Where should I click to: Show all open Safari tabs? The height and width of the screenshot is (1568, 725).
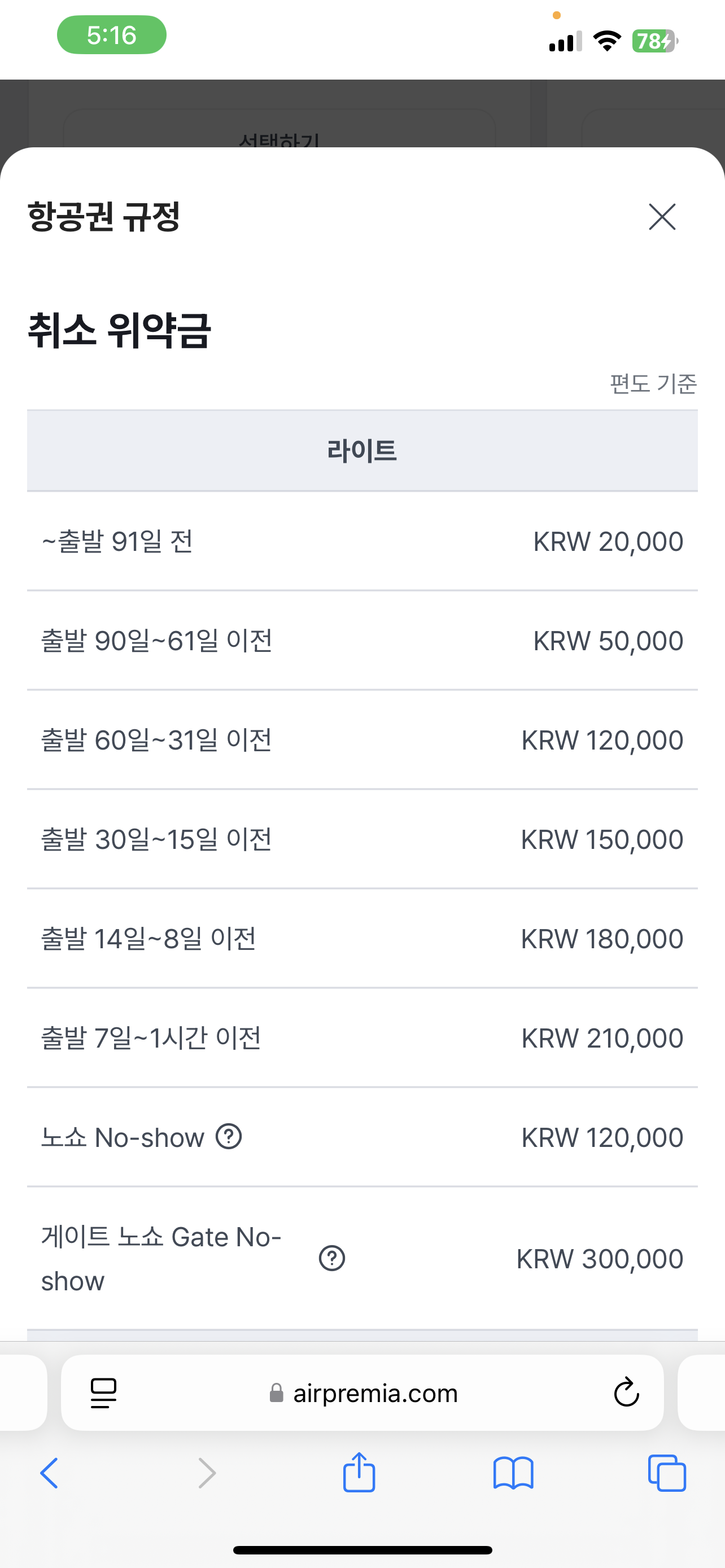(x=667, y=1473)
